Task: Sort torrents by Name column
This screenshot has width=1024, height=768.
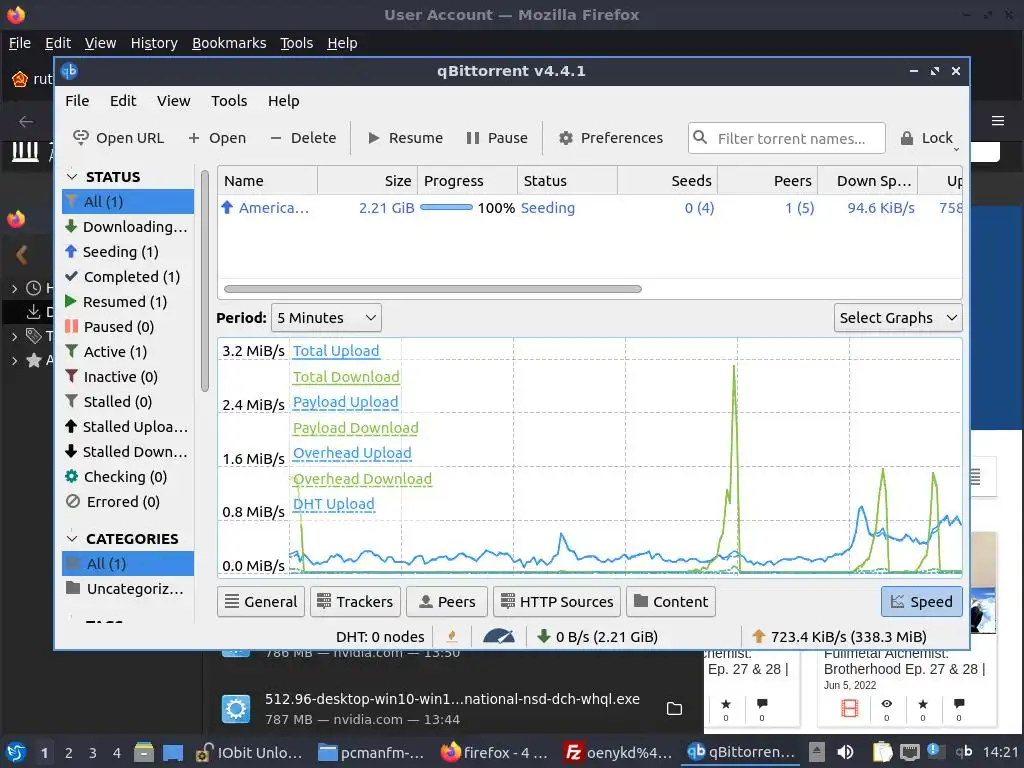Action: pos(268,181)
